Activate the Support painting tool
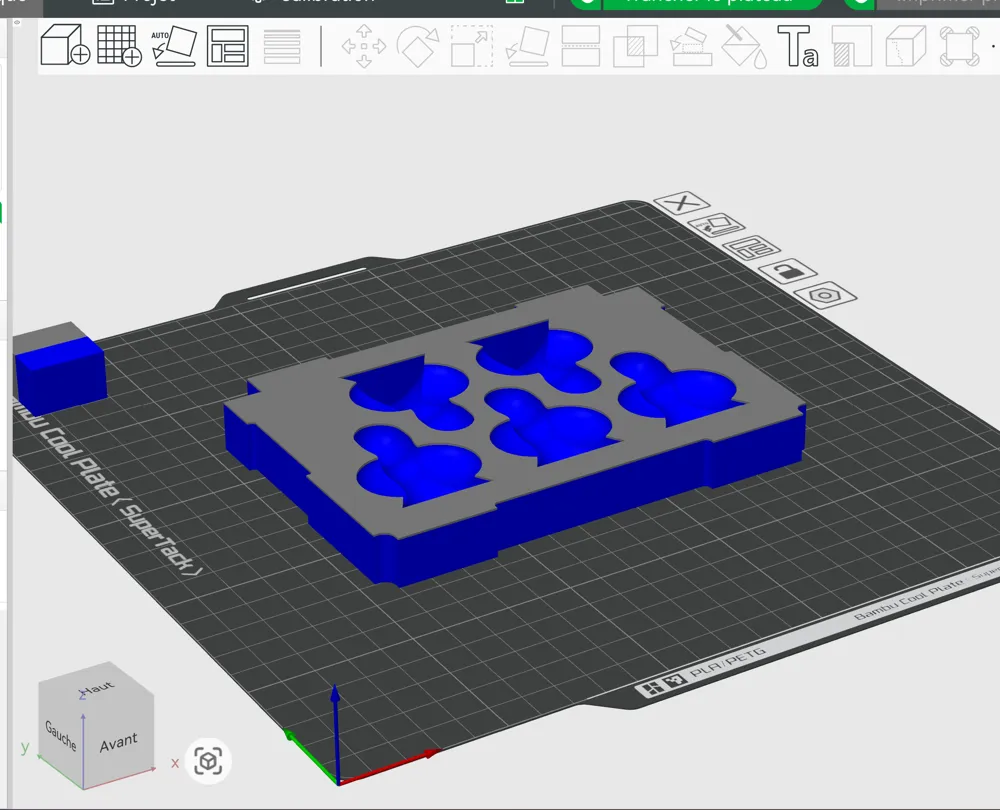The height and width of the screenshot is (810, 1000). pos(691,46)
